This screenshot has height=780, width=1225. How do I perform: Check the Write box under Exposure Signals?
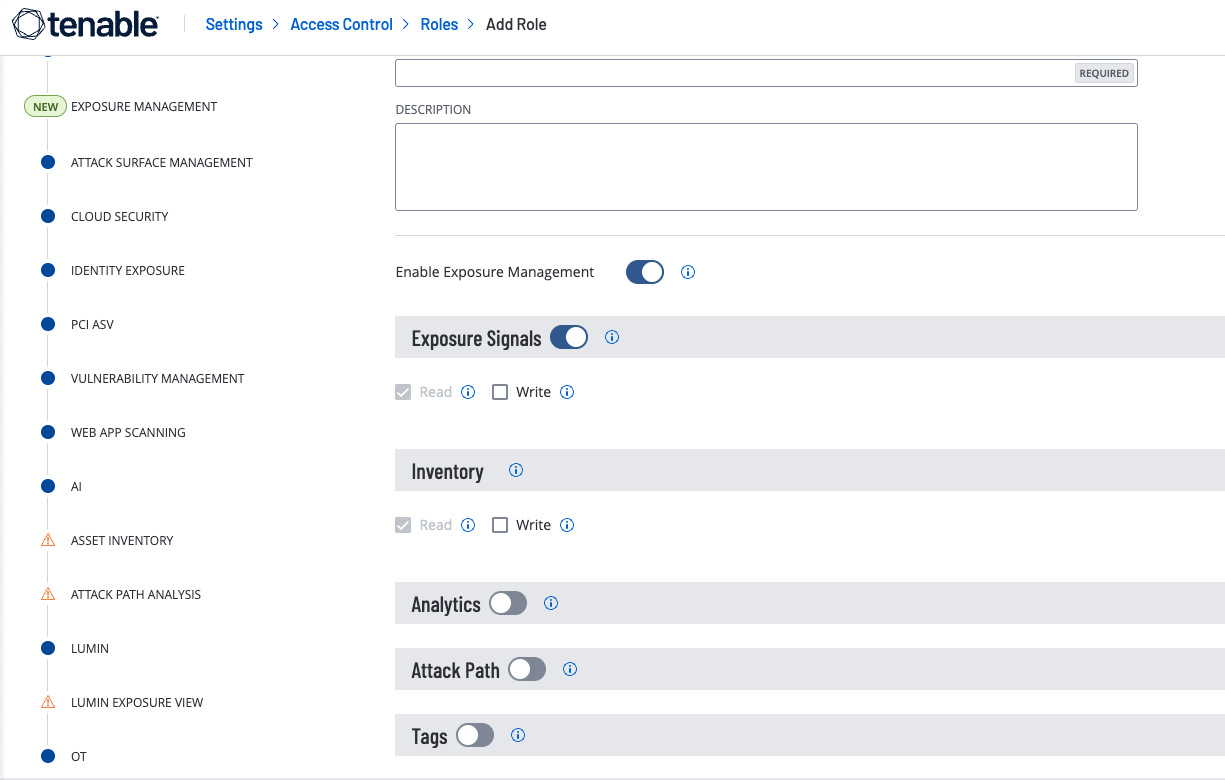click(500, 392)
